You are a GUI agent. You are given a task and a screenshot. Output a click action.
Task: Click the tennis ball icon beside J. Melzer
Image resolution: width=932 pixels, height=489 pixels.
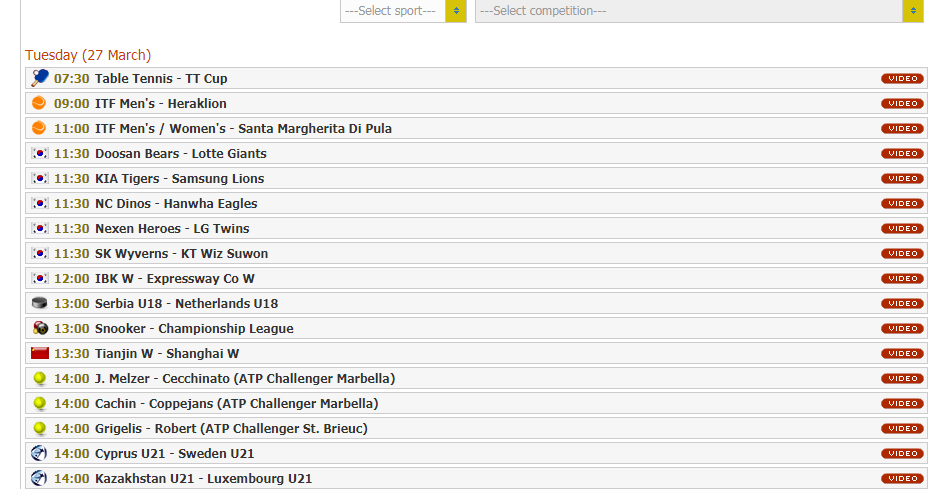[40, 378]
